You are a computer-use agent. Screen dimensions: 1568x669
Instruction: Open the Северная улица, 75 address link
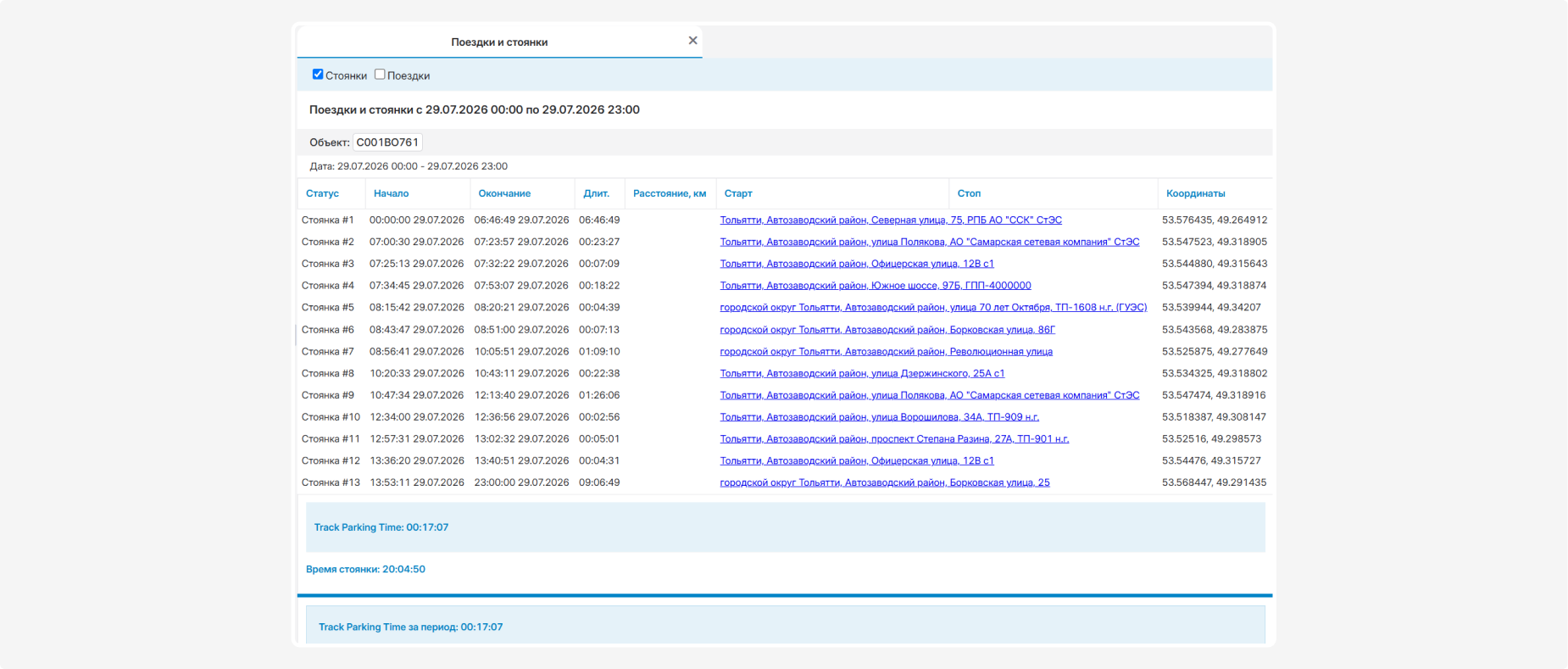pos(891,220)
